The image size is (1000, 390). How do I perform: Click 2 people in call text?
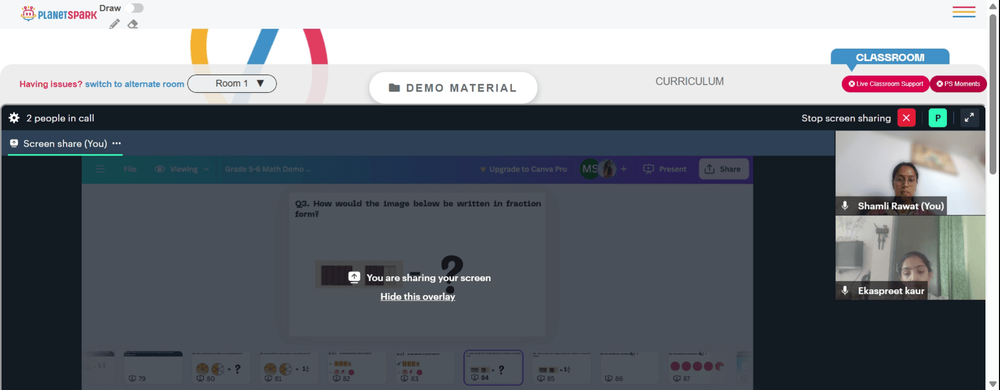click(61, 118)
